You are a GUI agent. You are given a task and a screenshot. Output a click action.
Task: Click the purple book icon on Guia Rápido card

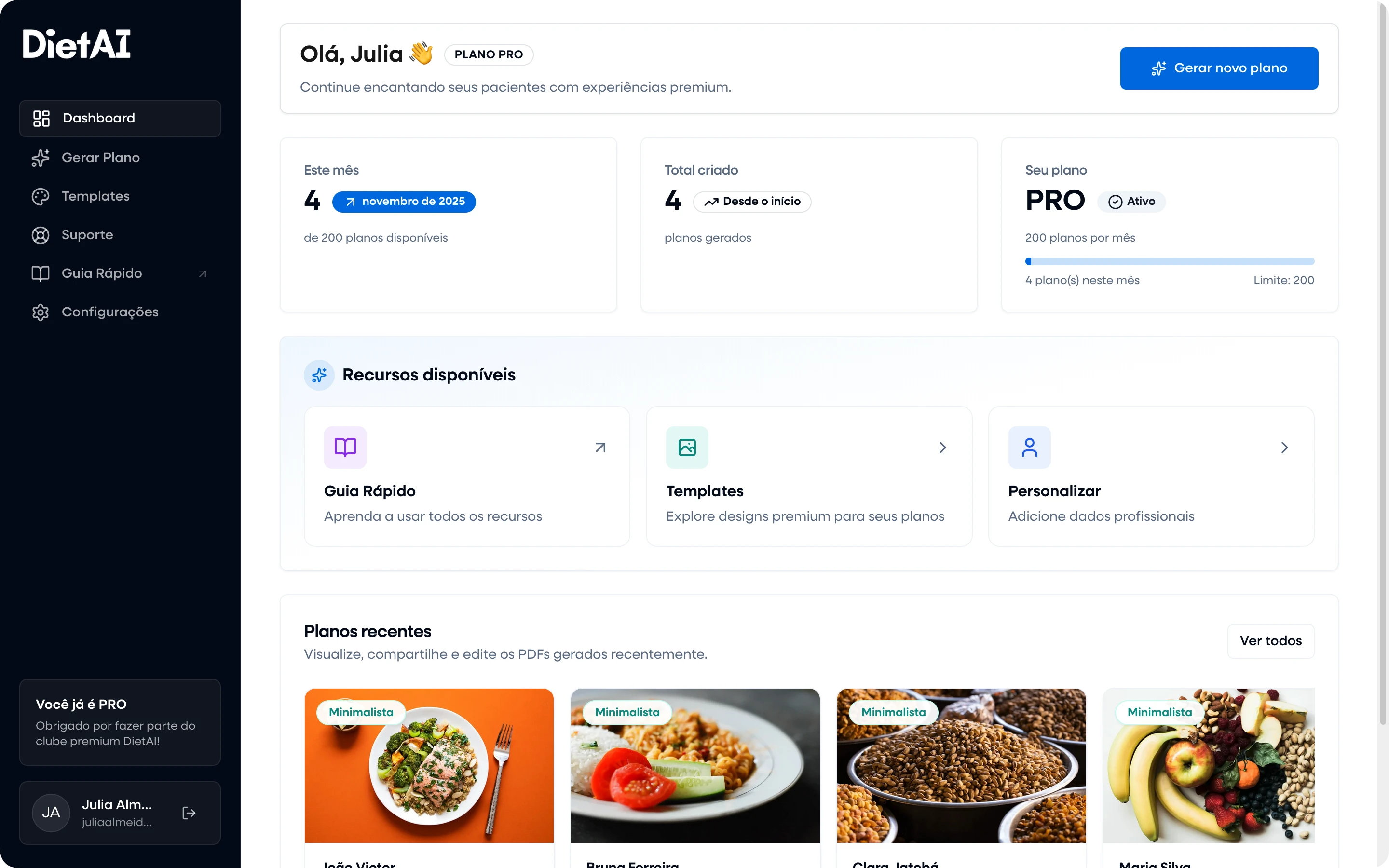tap(345, 447)
